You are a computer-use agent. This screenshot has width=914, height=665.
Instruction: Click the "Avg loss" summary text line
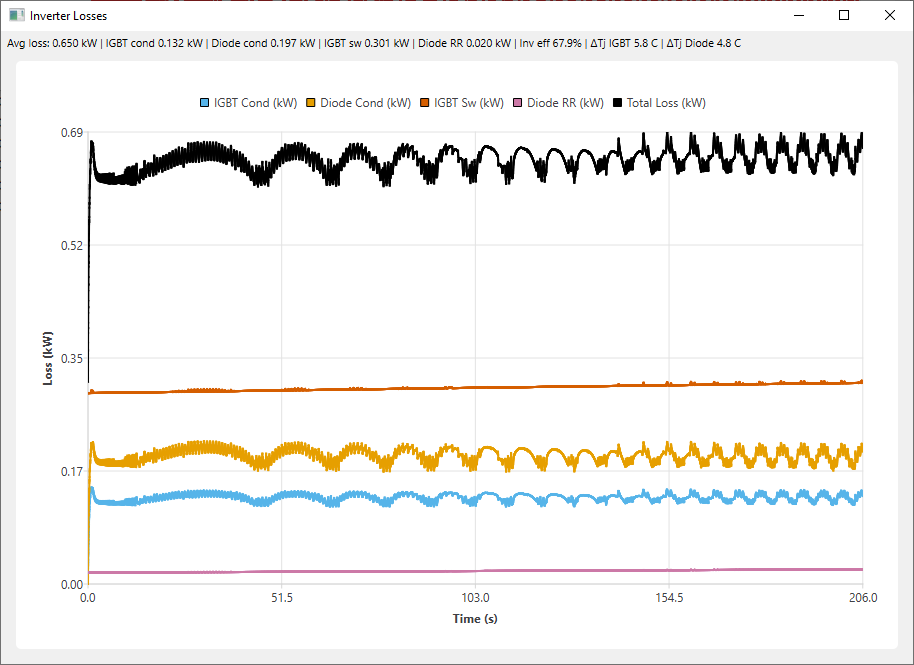click(374, 44)
